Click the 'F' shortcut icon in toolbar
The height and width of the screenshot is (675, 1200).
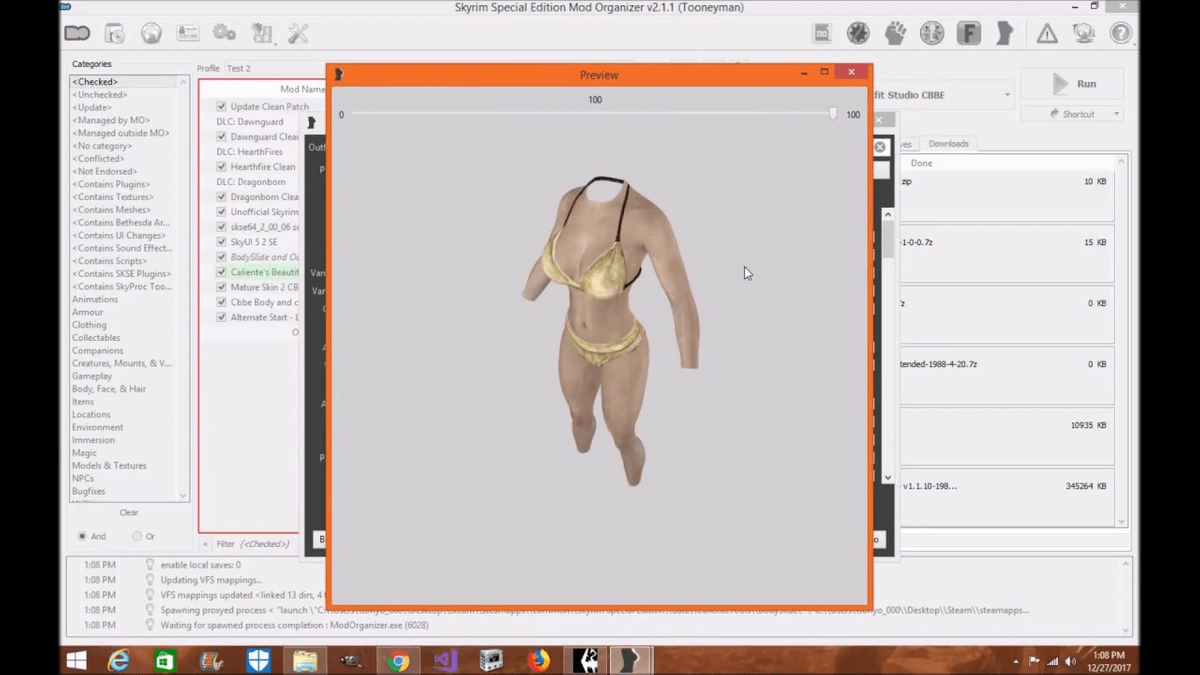point(968,34)
